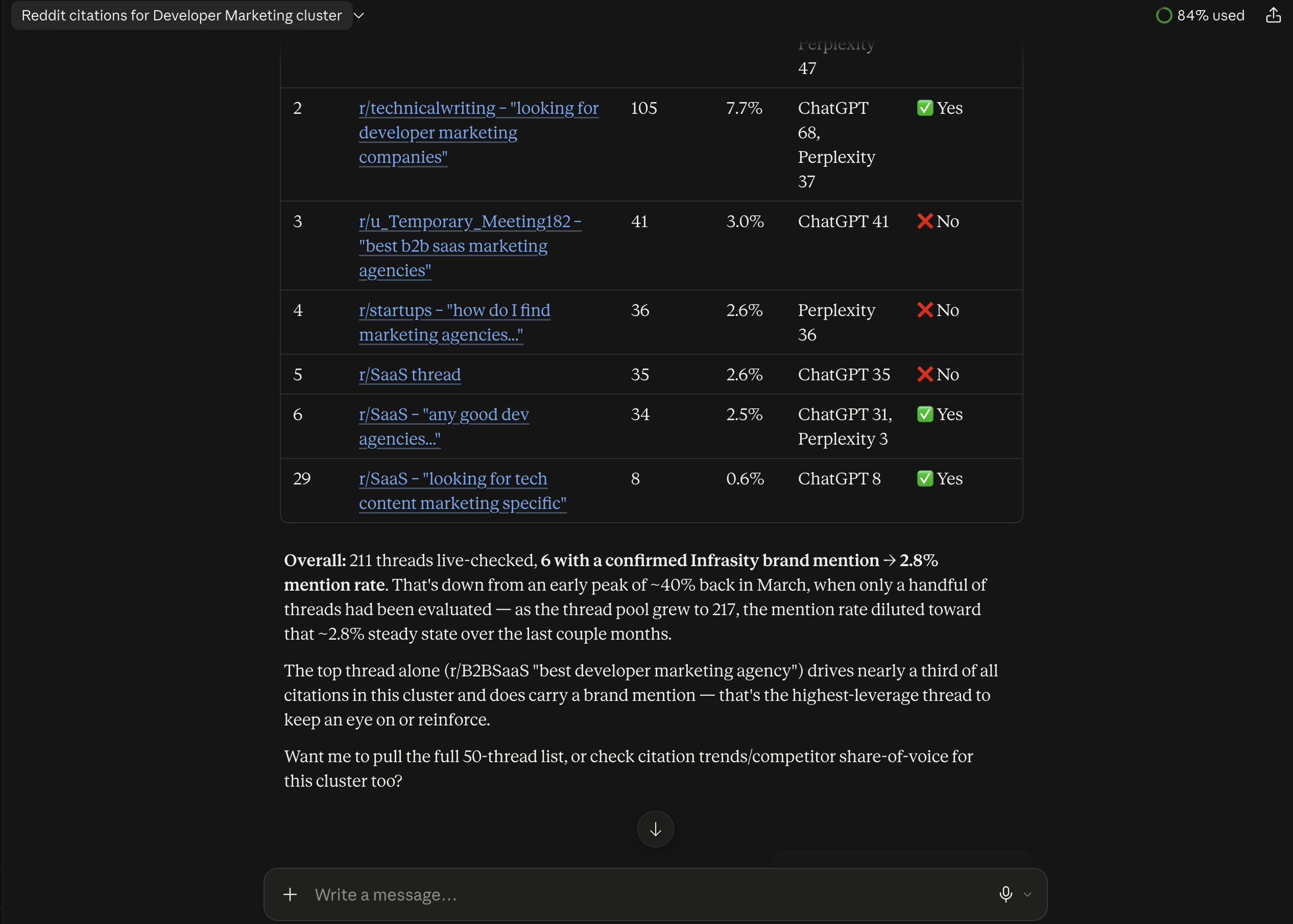Click the plus attachment icon in message box
Screen dimensions: 1293x924
coord(290,894)
